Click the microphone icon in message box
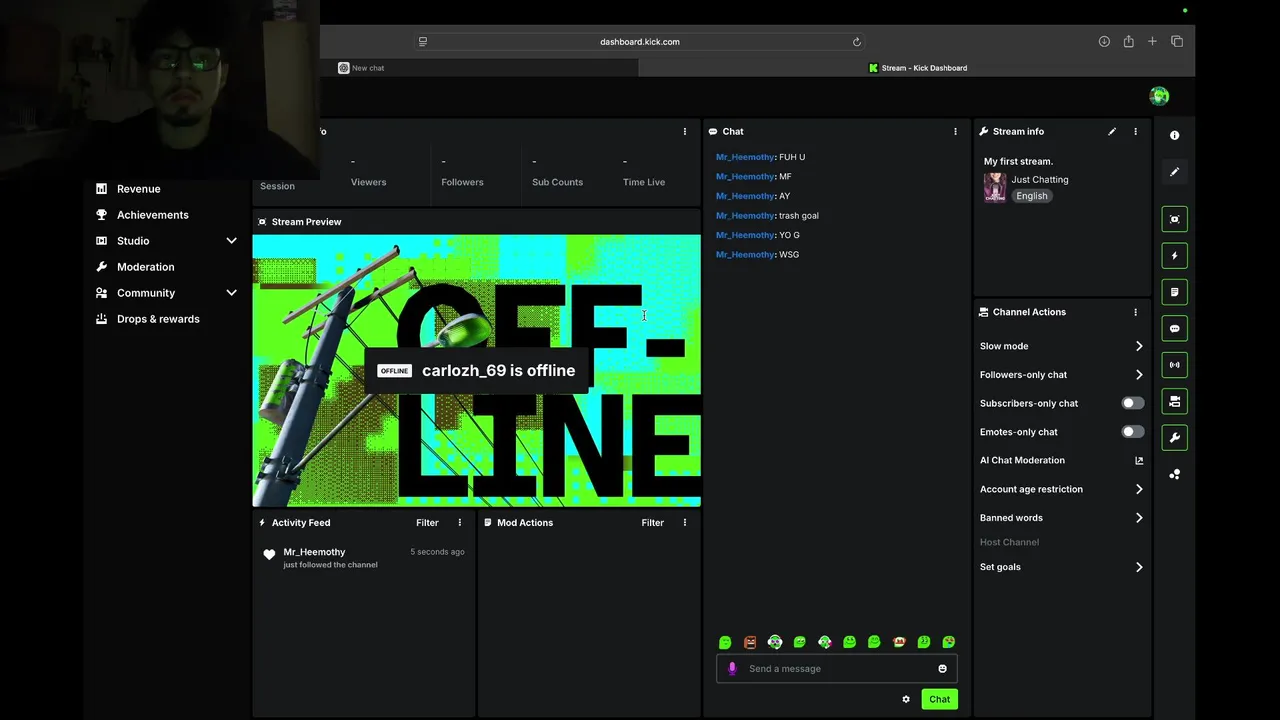This screenshot has width=1280, height=720. point(732,669)
